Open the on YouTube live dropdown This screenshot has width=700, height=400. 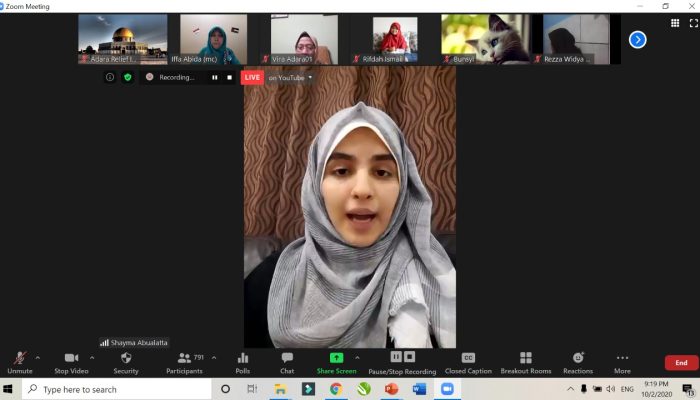tap(290, 78)
